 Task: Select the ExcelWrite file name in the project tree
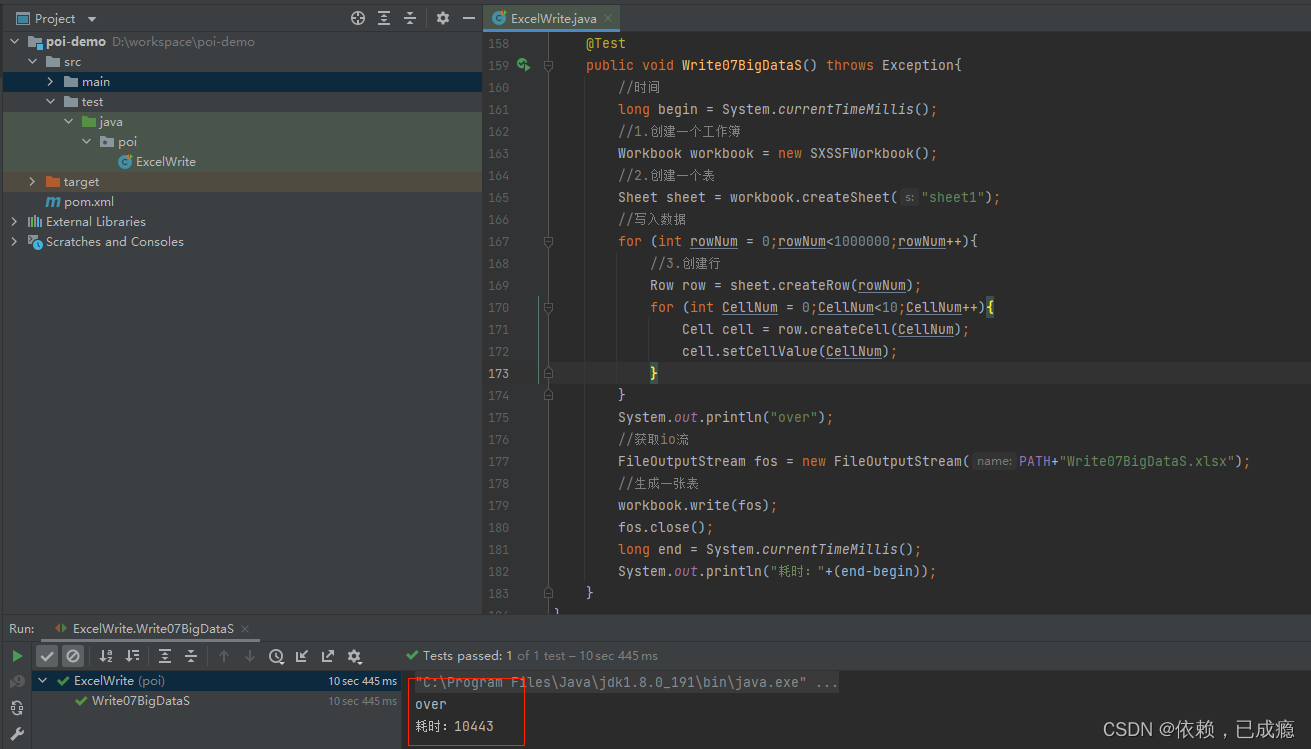point(166,162)
